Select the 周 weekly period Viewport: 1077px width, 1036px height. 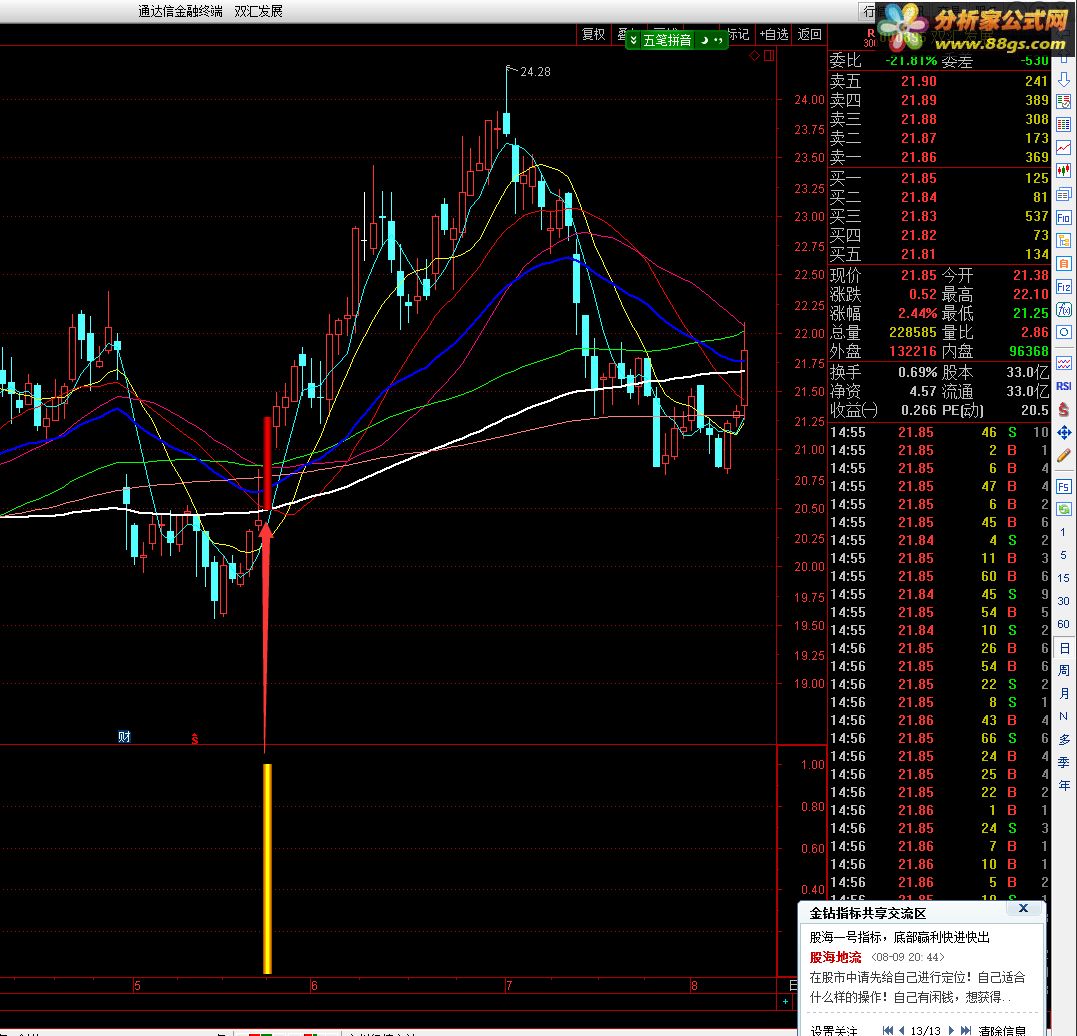click(1063, 671)
